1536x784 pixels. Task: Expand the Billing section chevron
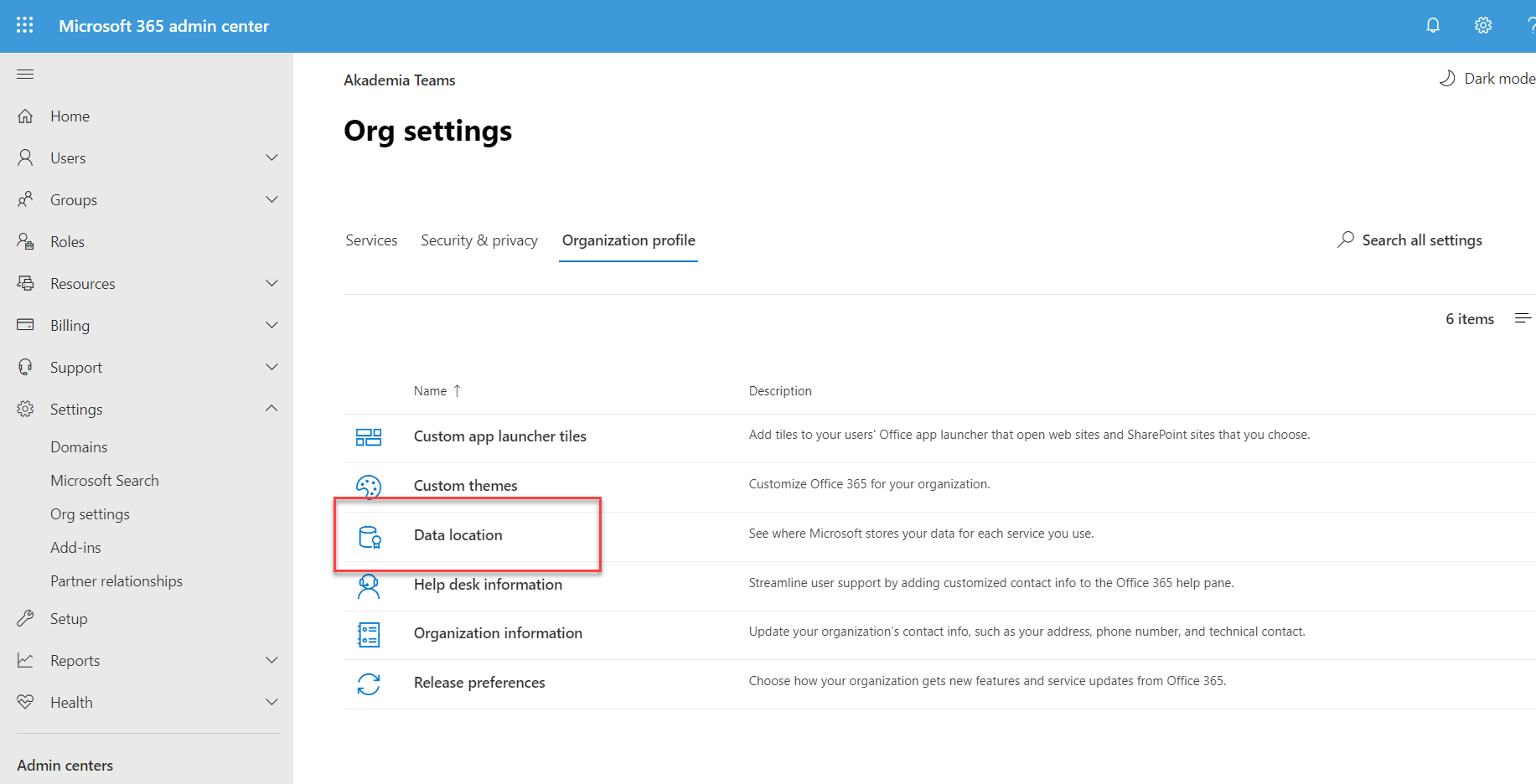272,325
